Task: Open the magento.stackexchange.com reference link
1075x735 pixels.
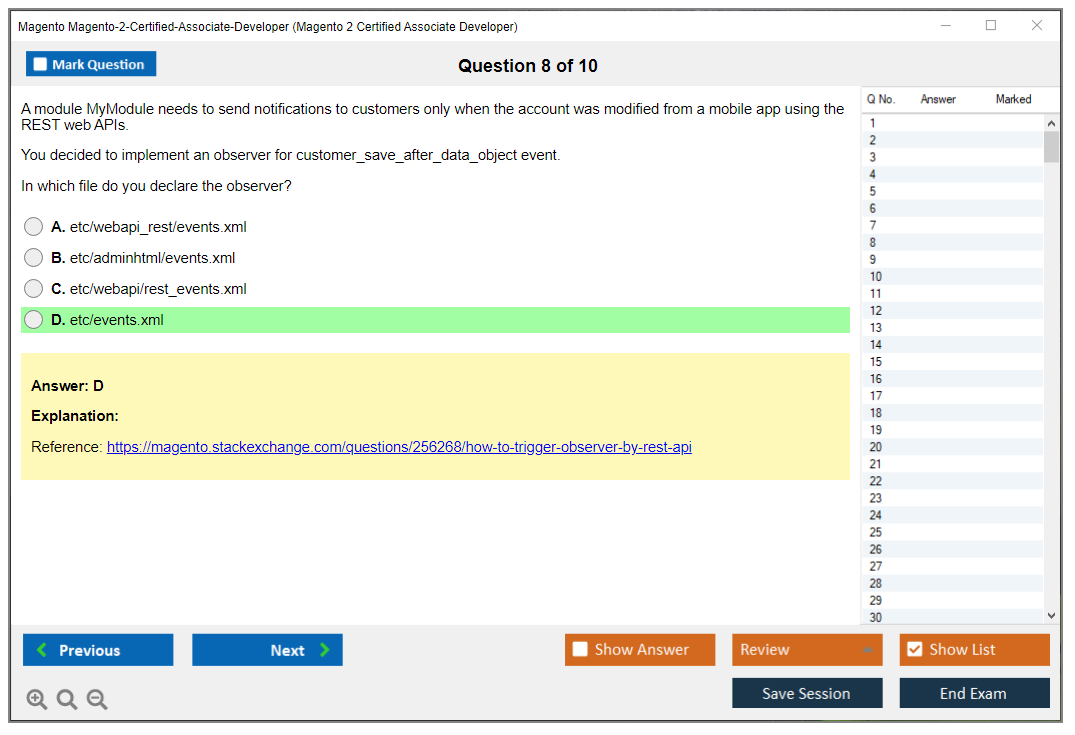Action: point(399,447)
